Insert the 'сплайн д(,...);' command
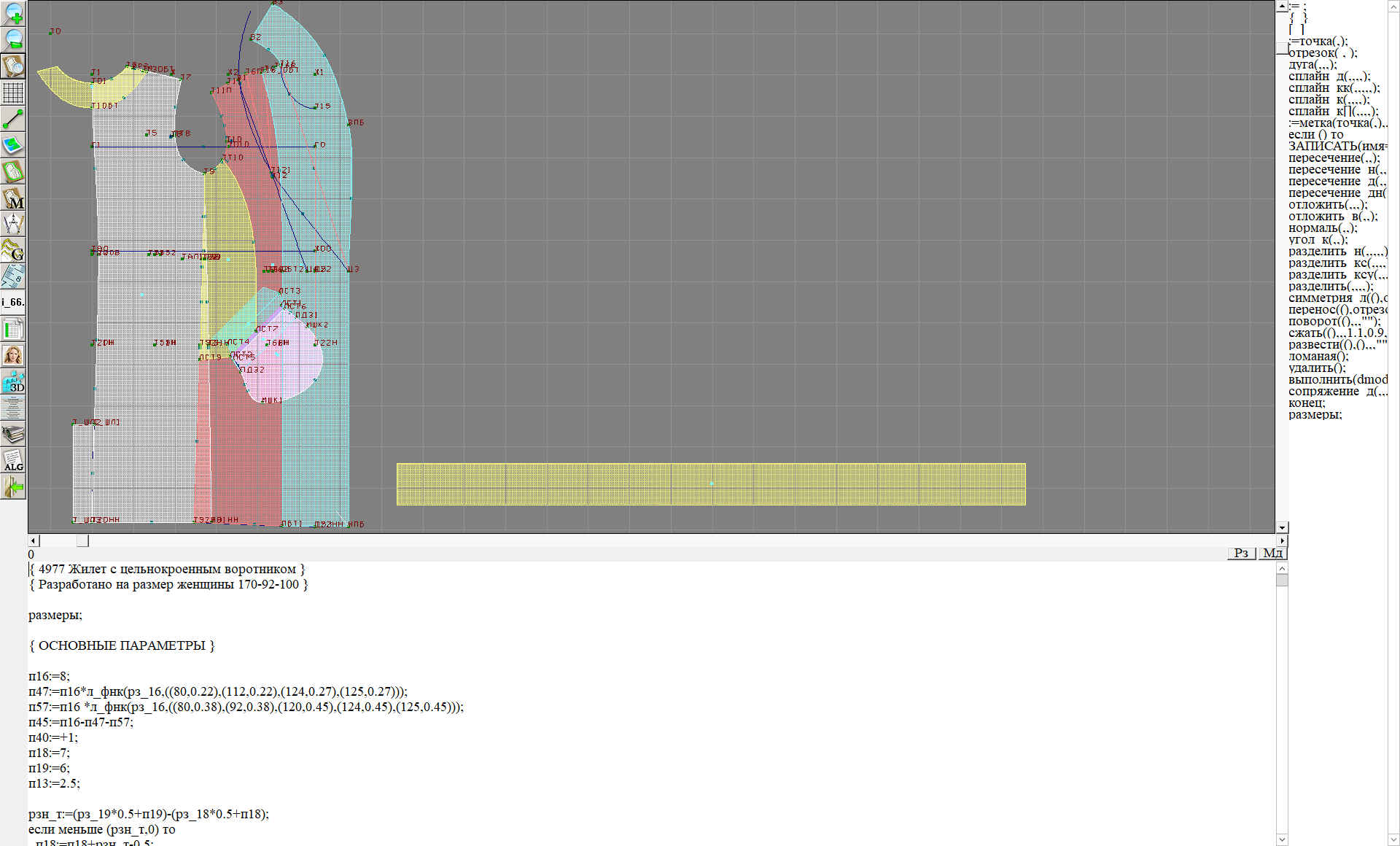 click(x=1329, y=77)
